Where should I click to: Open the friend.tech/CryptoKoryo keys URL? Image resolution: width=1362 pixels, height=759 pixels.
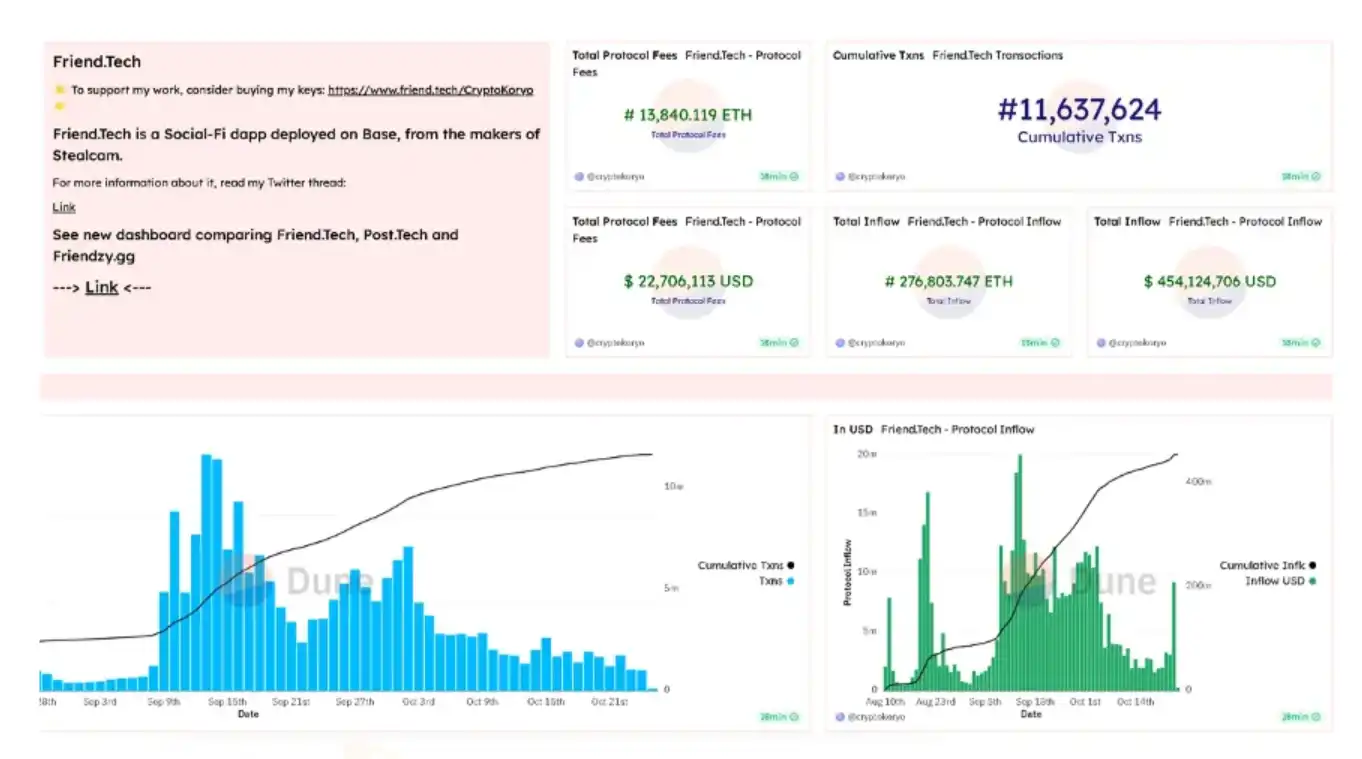pos(430,90)
